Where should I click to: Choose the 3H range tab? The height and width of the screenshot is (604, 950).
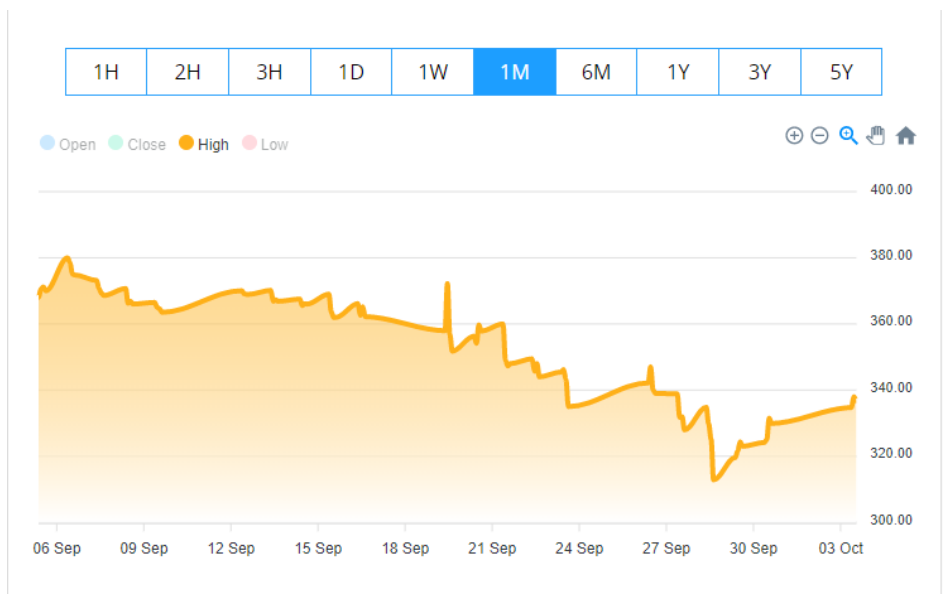pos(269,72)
